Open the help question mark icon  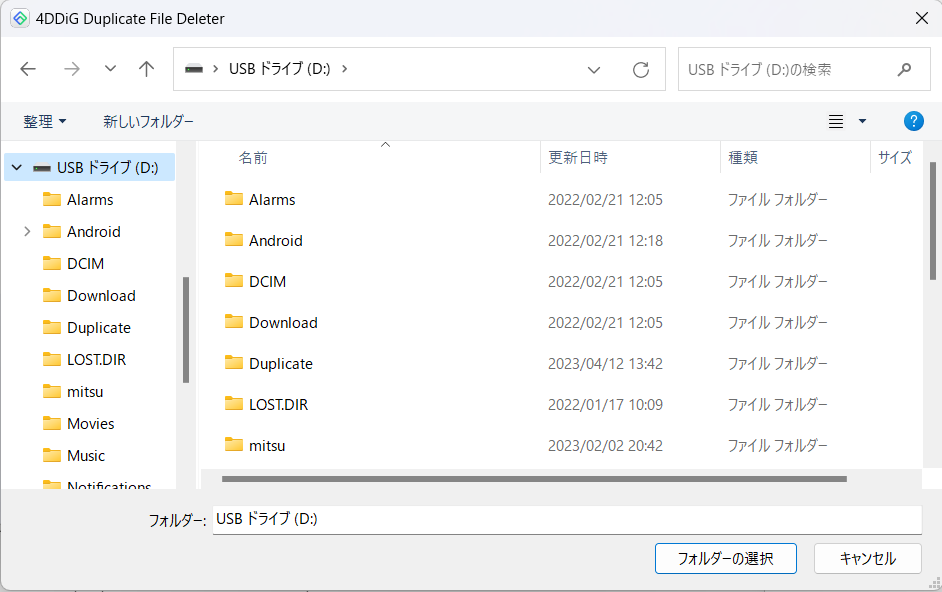[913, 121]
